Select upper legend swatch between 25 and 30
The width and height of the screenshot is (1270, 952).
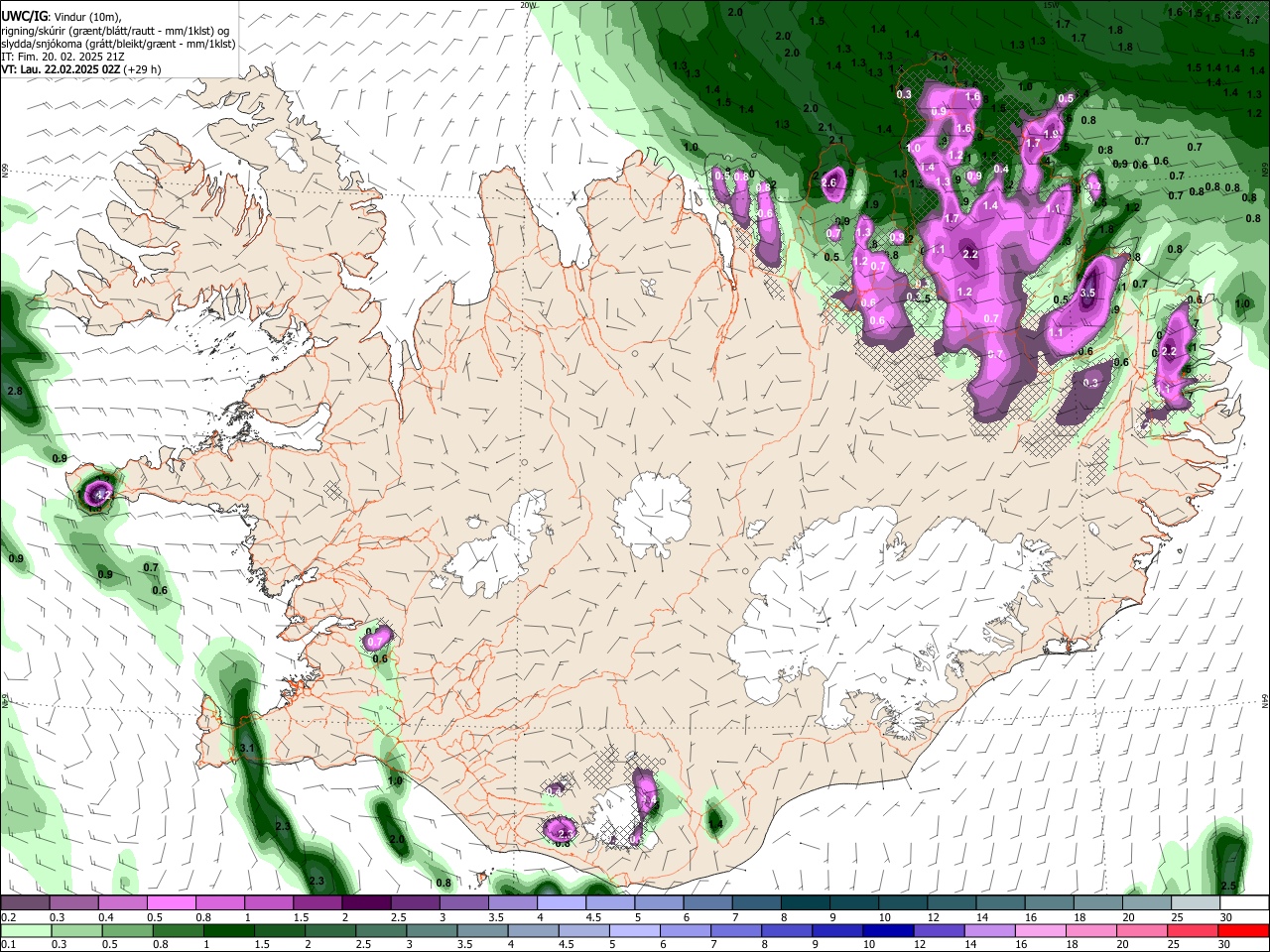pyautogui.click(x=1196, y=902)
